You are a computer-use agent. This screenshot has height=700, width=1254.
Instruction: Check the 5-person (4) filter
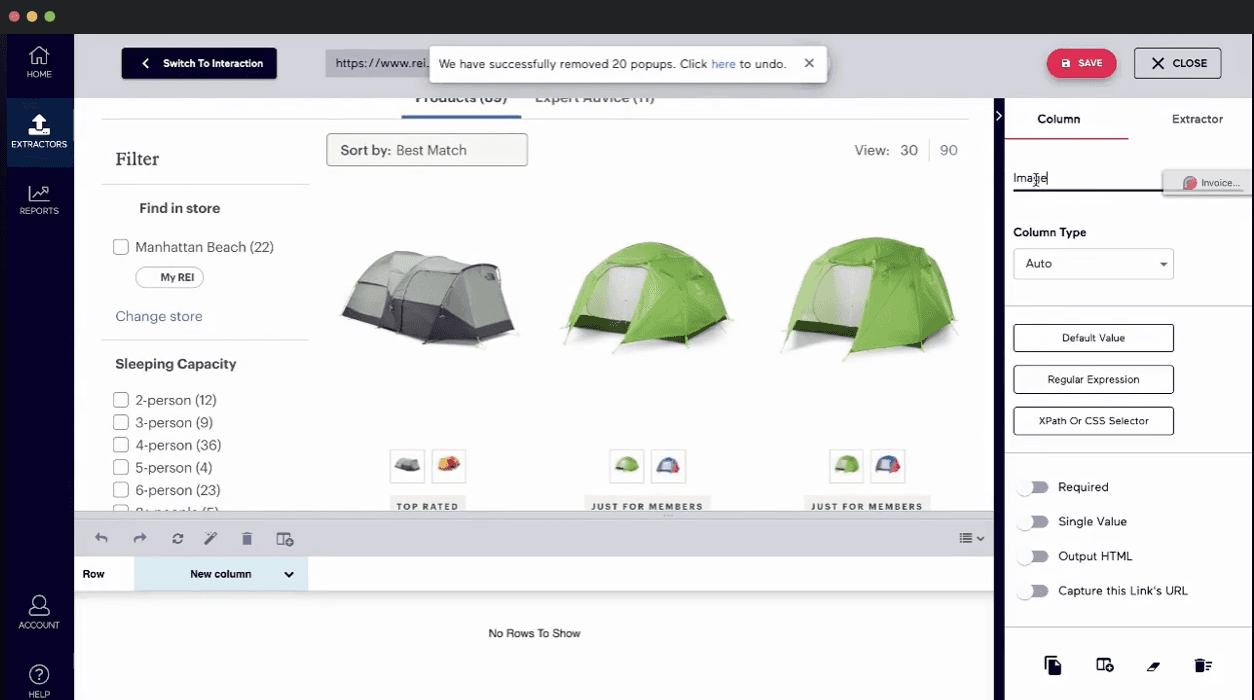(x=121, y=467)
